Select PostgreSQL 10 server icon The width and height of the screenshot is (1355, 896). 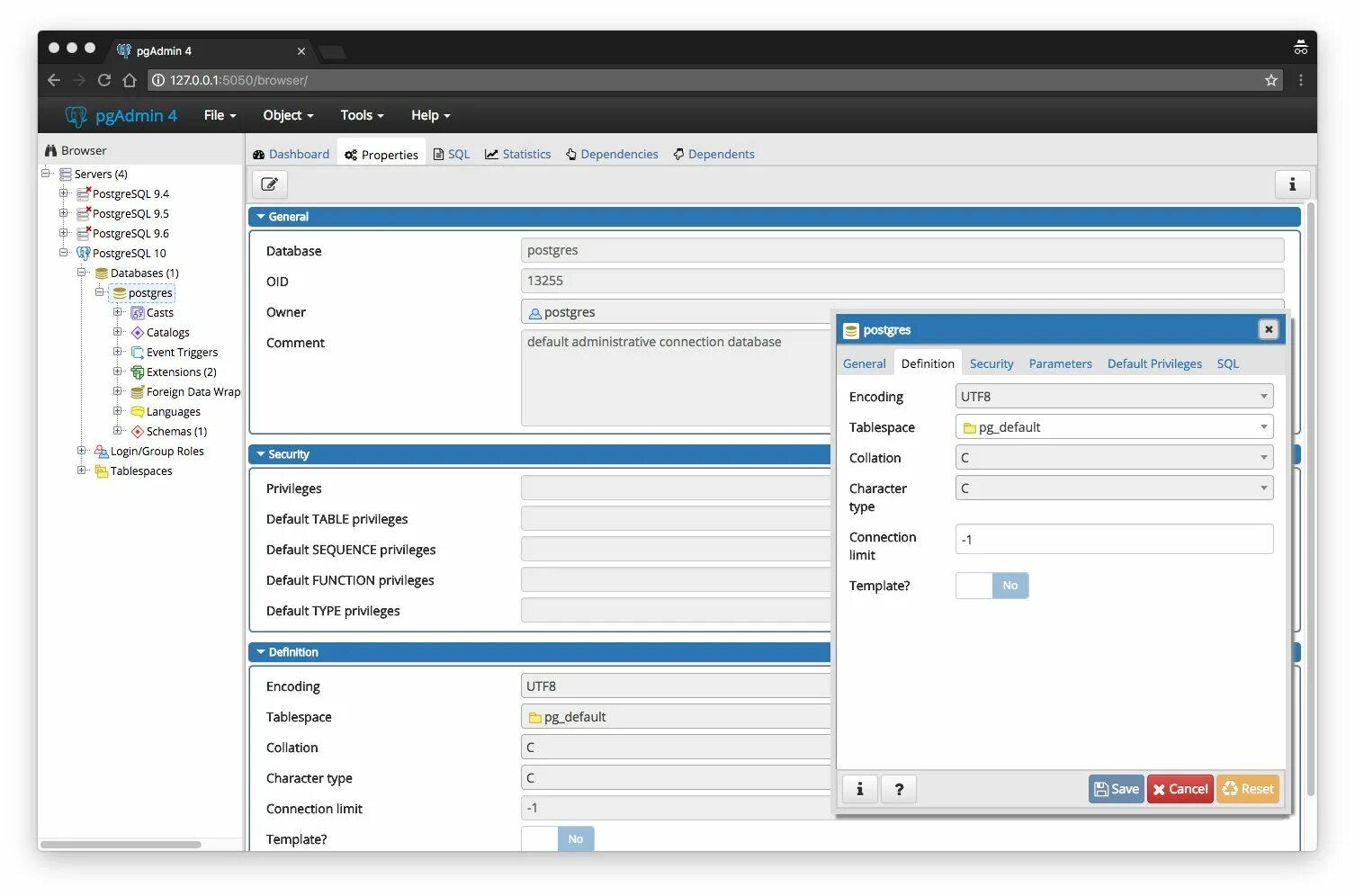tap(84, 253)
